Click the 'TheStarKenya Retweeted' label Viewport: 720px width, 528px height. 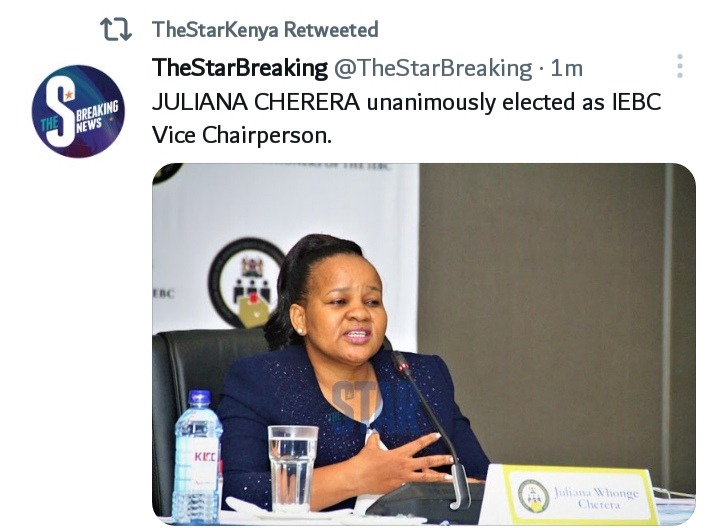265,30
